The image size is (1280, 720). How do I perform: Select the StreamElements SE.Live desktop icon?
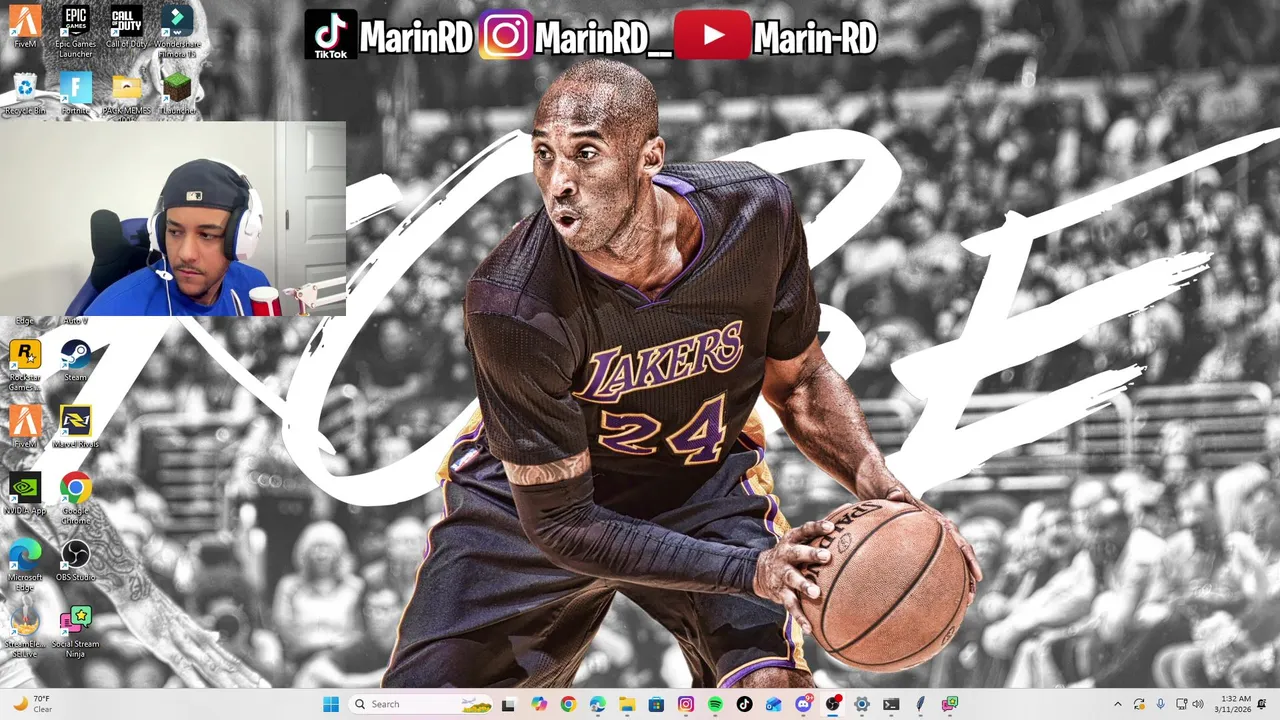click(x=25, y=632)
